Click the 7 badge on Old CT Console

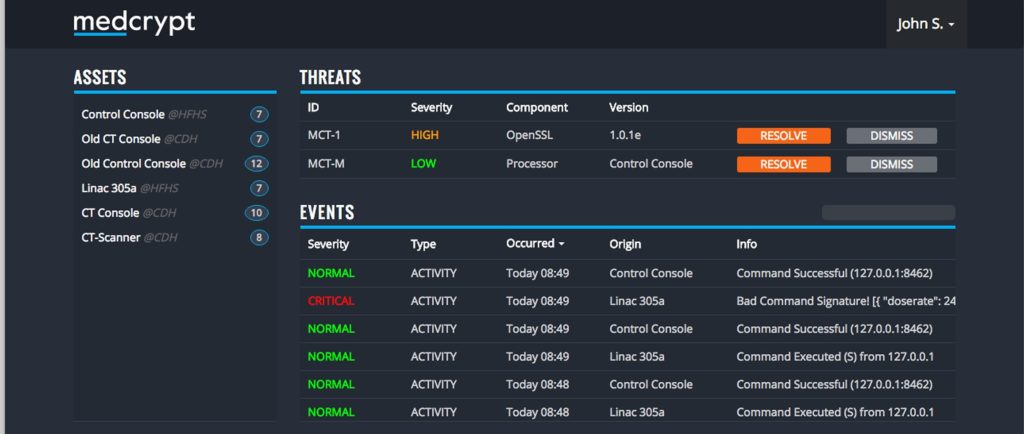coord(259,139)
